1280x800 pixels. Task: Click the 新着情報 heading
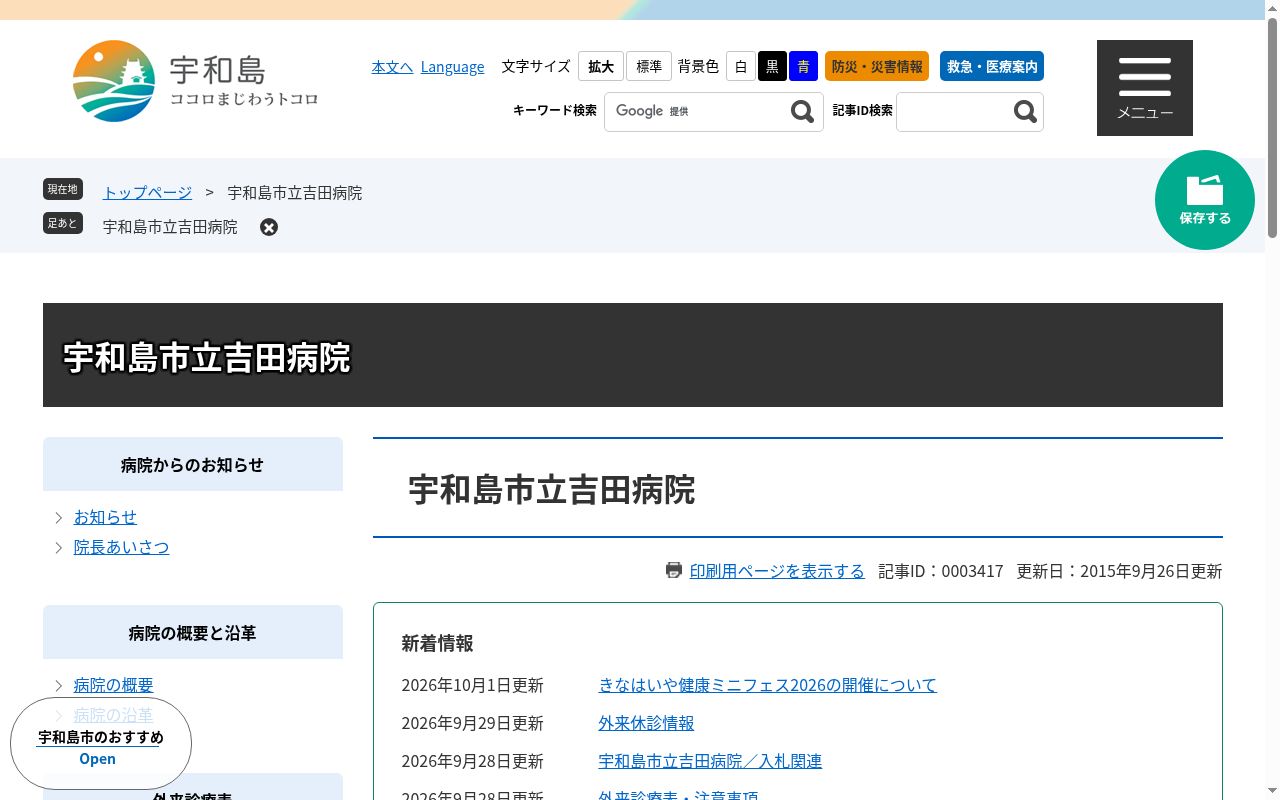coord(437,643)
